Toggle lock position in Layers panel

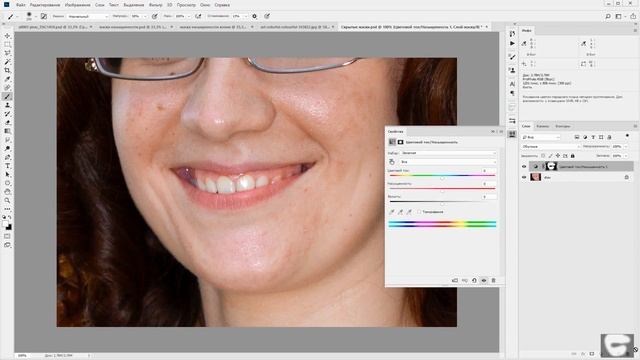click(558, 156)
